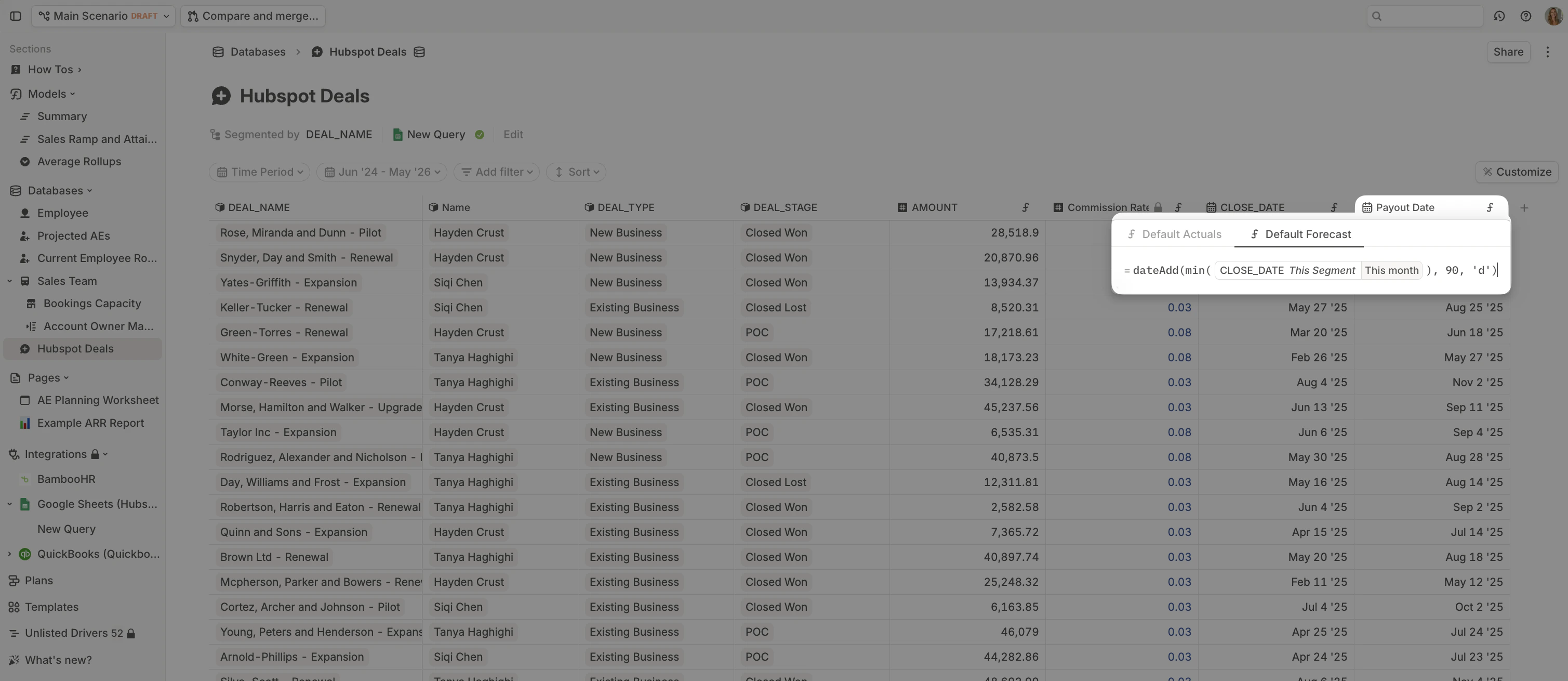Switch to the Default Actuals tab

pos(1174,234)
